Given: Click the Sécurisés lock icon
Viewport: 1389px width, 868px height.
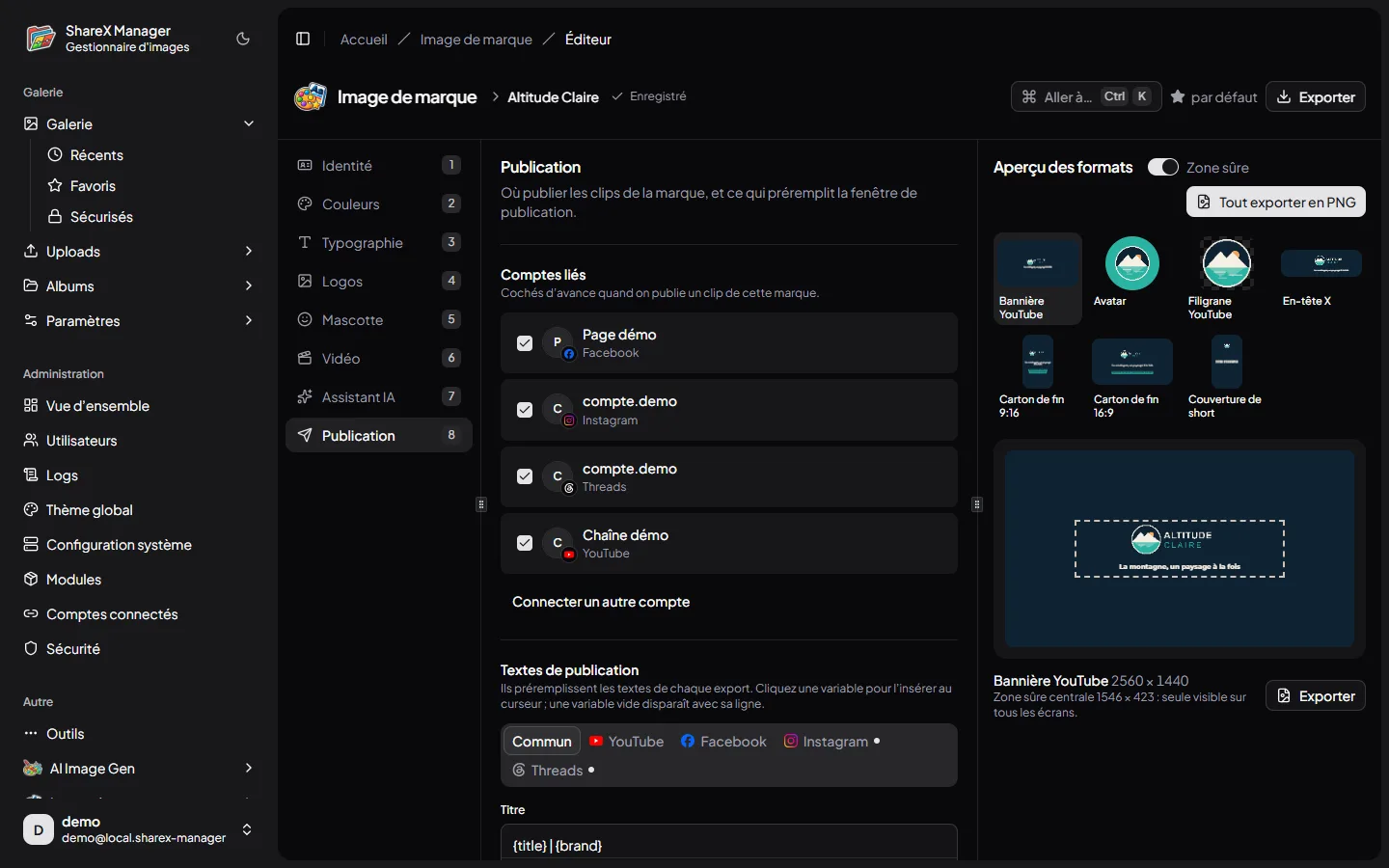Looking at the screenshot, I should (x=55, y=216).
